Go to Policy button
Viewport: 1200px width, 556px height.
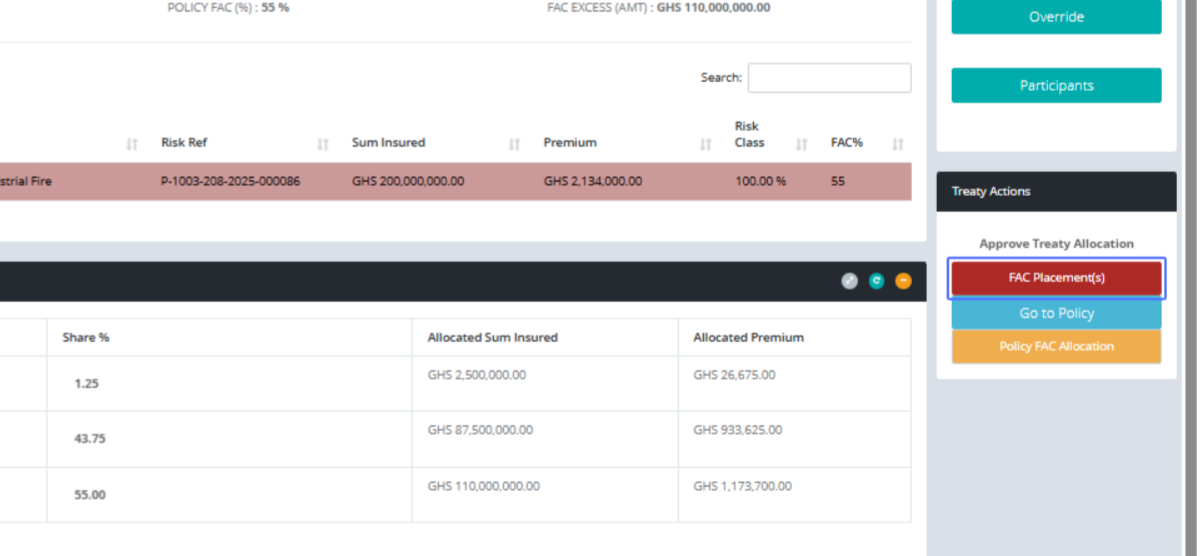[1056, 313]
